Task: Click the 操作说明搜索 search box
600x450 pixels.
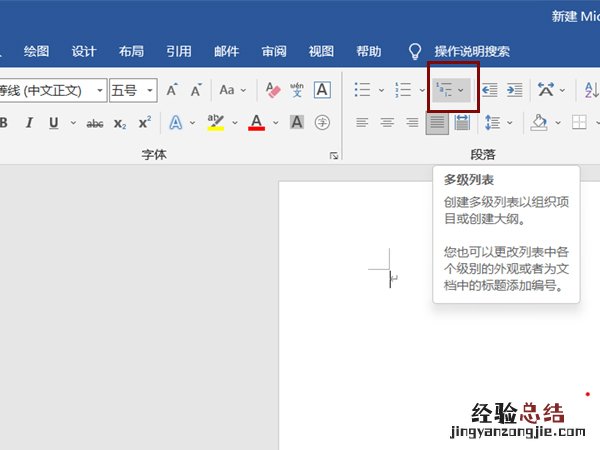Action: tap(471, 51)
